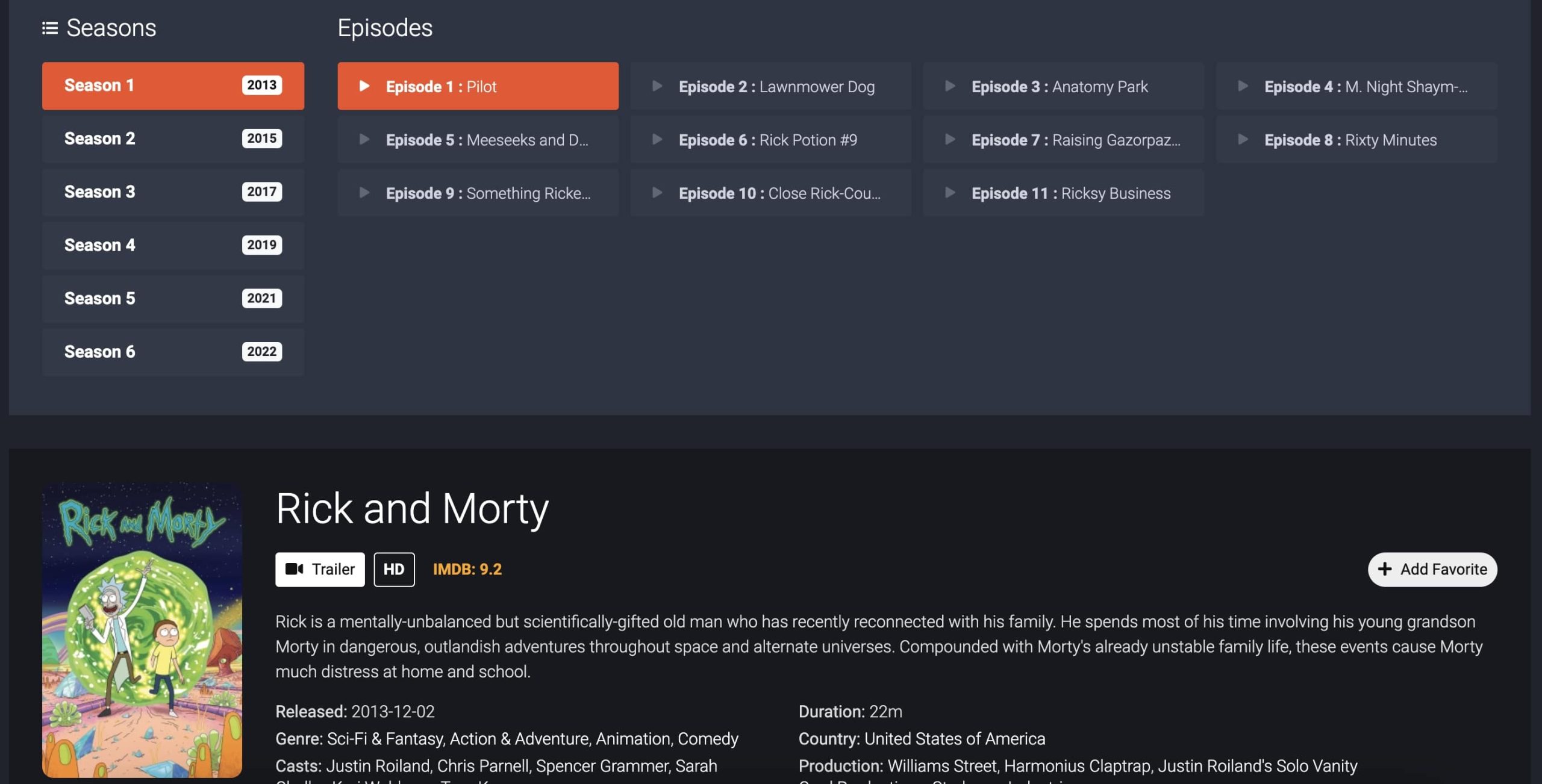Click the camera icon on the Trailer button
This screenshot has height=784, width=1542.
point(294,569)
